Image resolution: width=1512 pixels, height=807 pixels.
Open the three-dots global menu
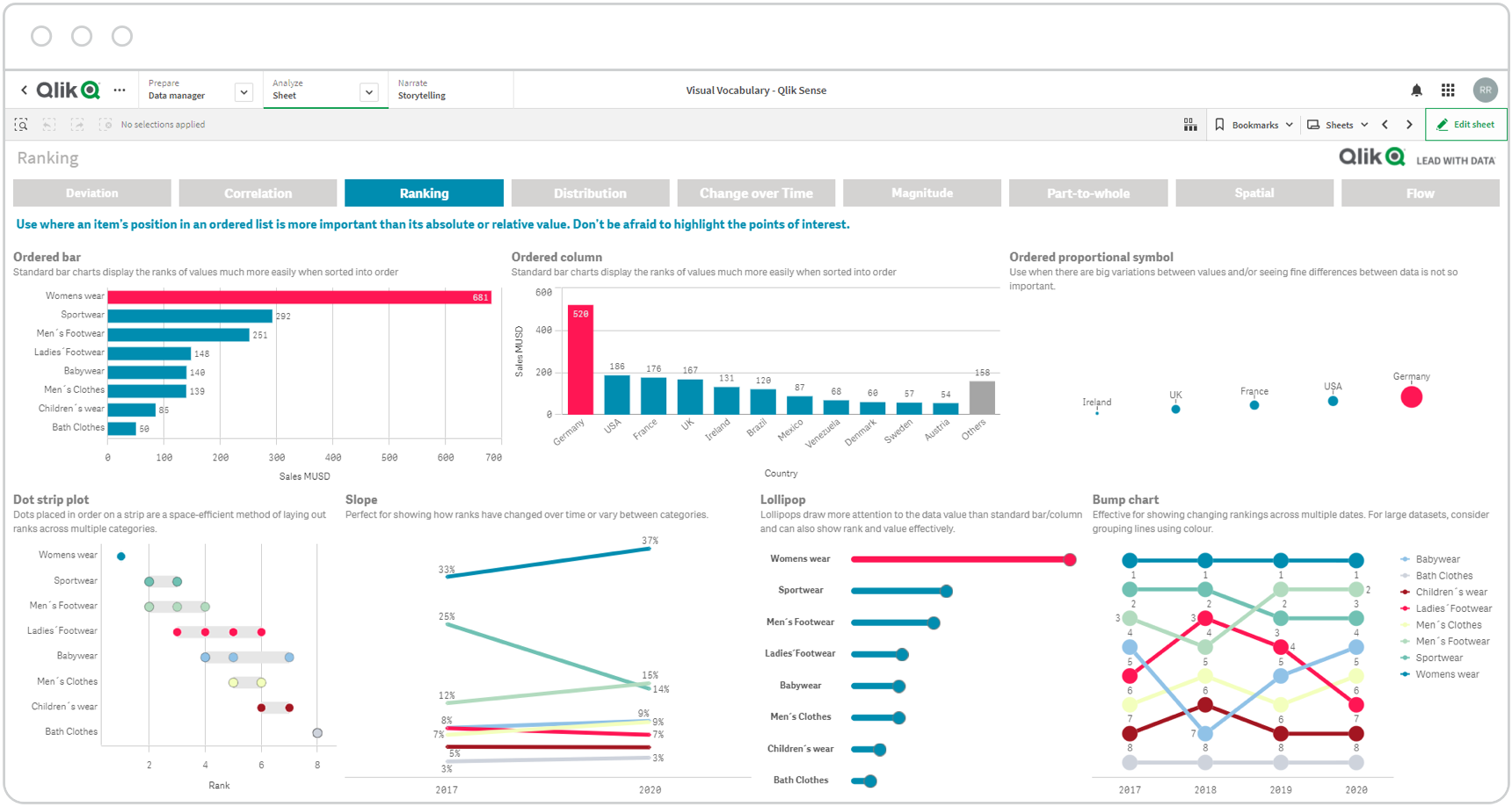click(120, 90)
